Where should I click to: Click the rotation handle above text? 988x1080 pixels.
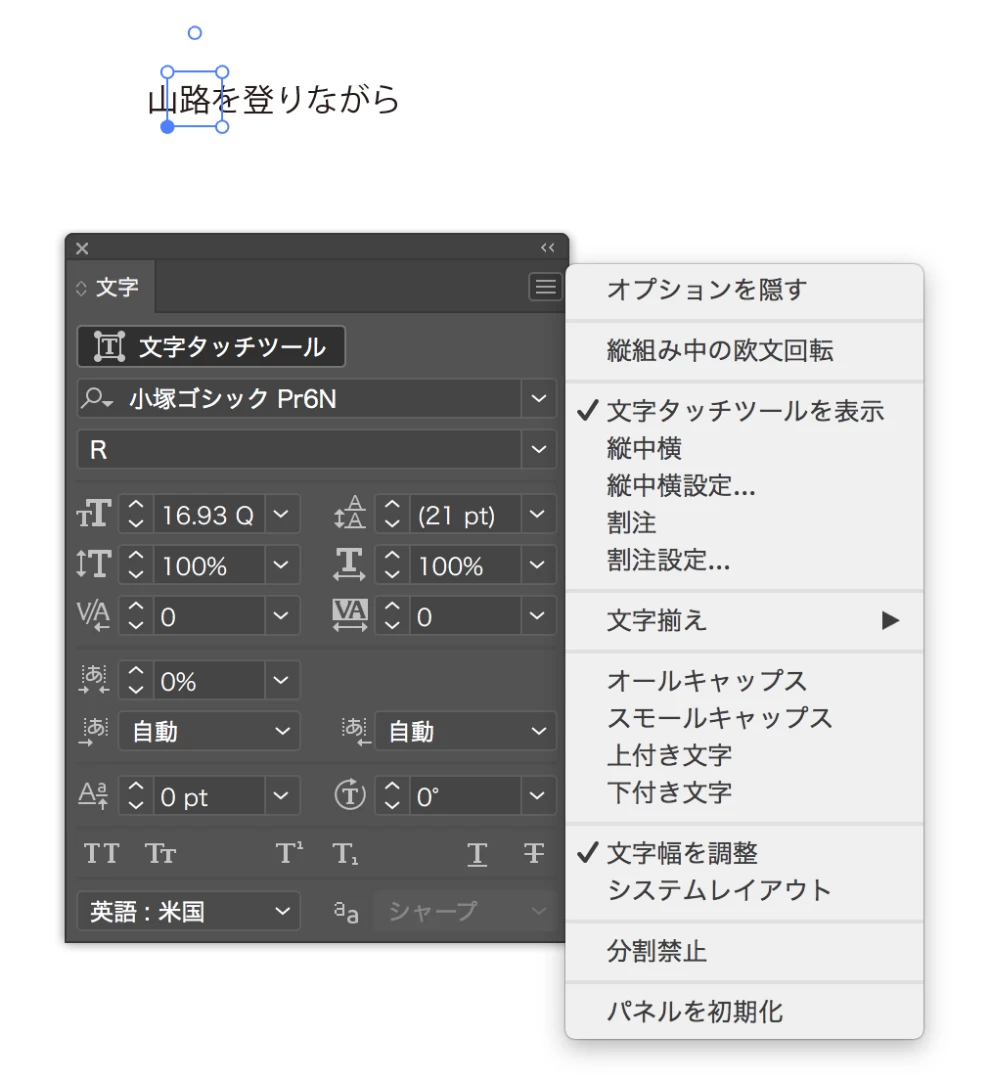(x=195, y=32)
